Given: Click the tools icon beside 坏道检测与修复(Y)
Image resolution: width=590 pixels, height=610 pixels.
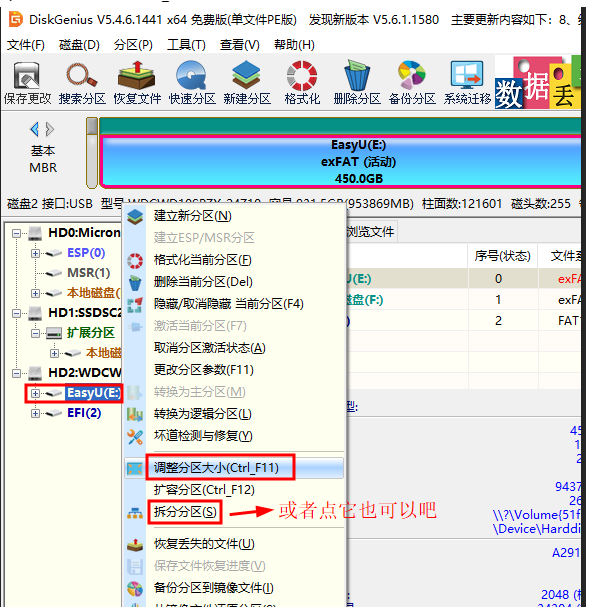Looking at the screenshot, I should [135, 436].
